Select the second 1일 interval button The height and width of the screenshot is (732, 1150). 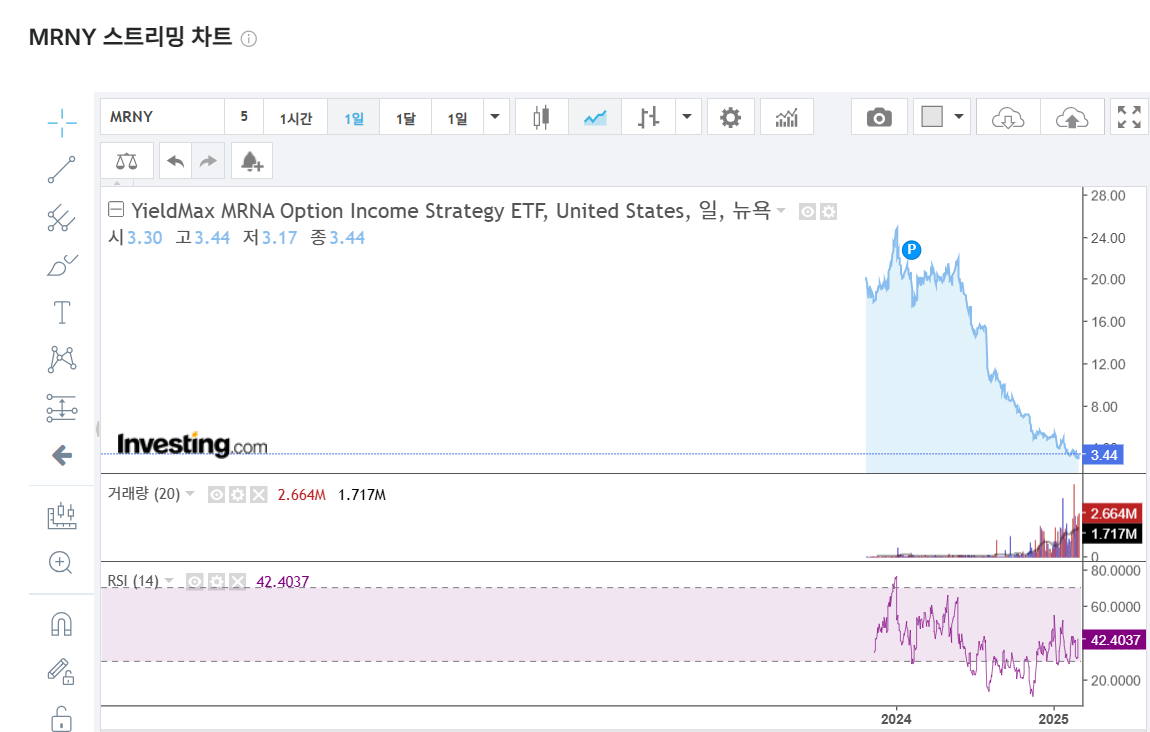(x=457, y=117)
